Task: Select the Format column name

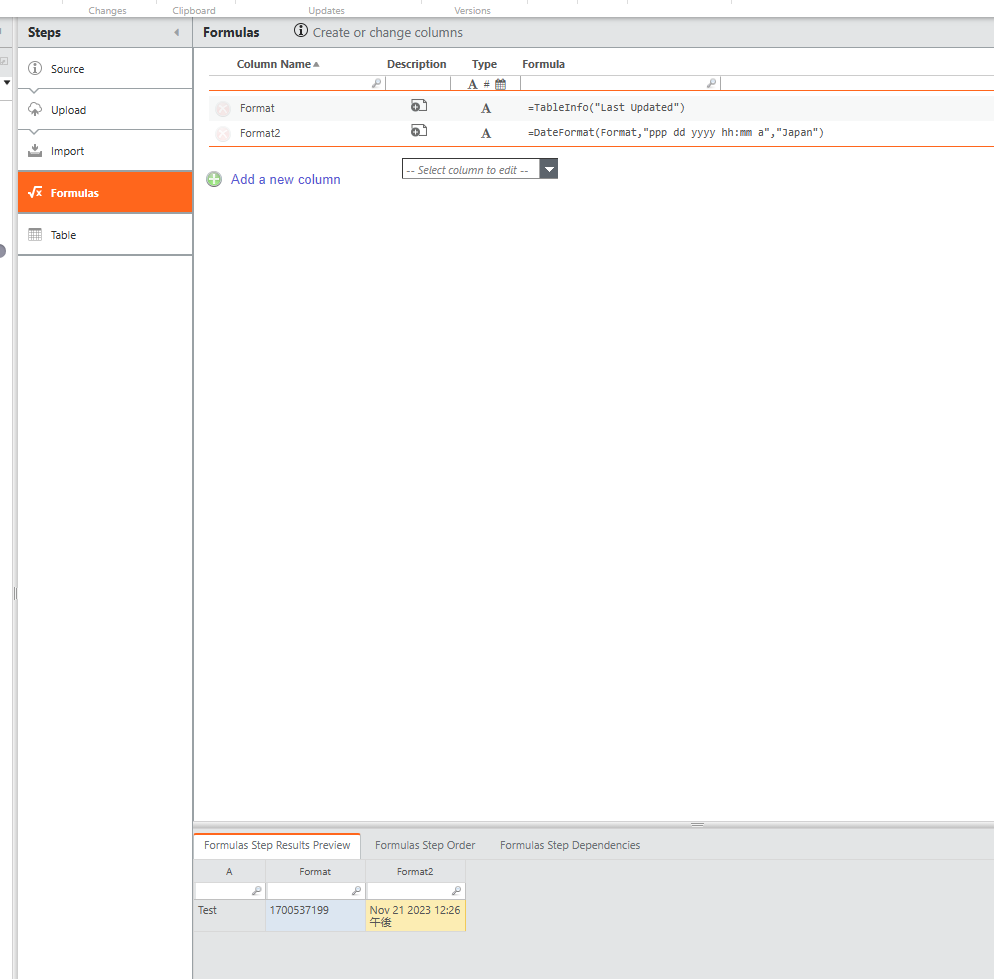Action: (257, 108)
